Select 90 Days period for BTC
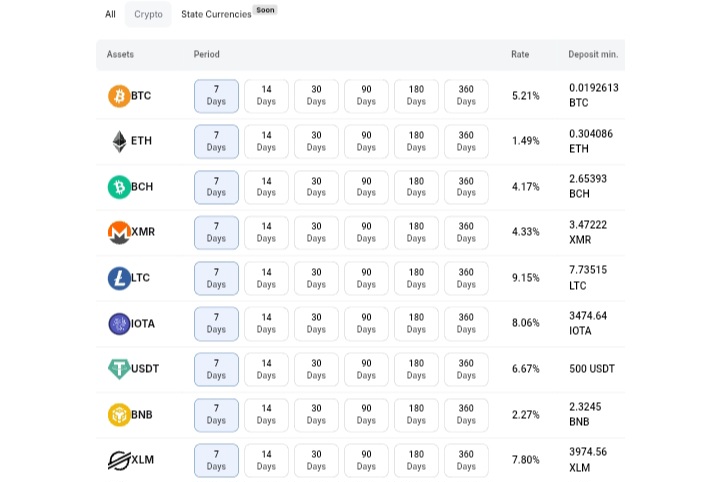Viewport: 720px width, 482px height. [x=366, y=96]
